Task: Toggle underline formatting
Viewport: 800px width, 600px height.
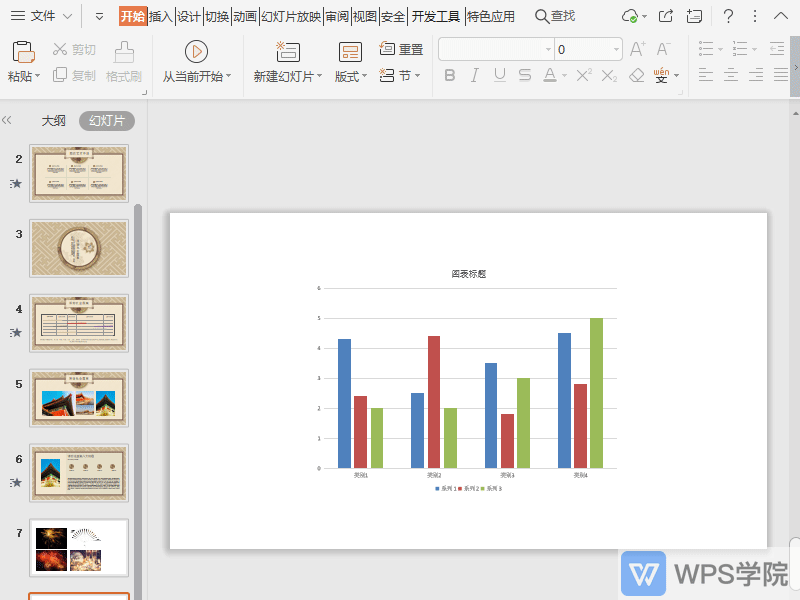Action: point(499,76)
